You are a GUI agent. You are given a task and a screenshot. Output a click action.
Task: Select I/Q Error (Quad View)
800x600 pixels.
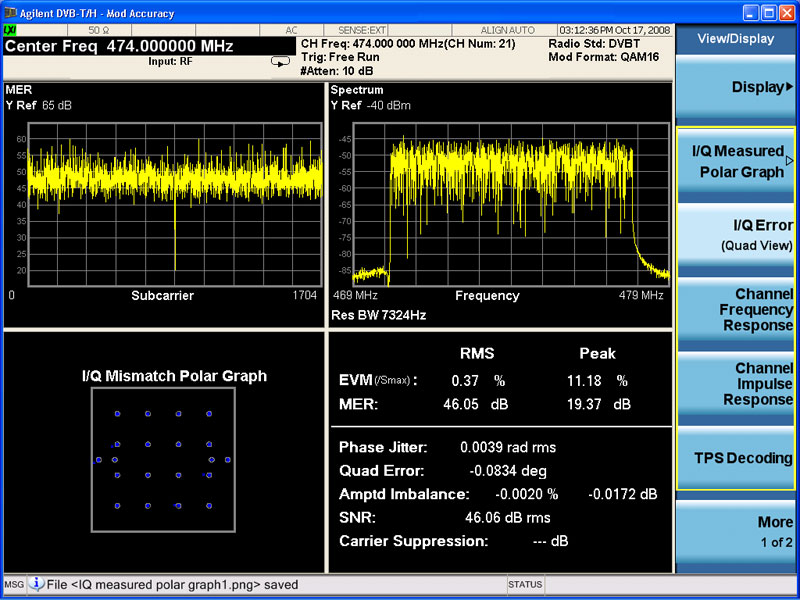coord(736,235)
